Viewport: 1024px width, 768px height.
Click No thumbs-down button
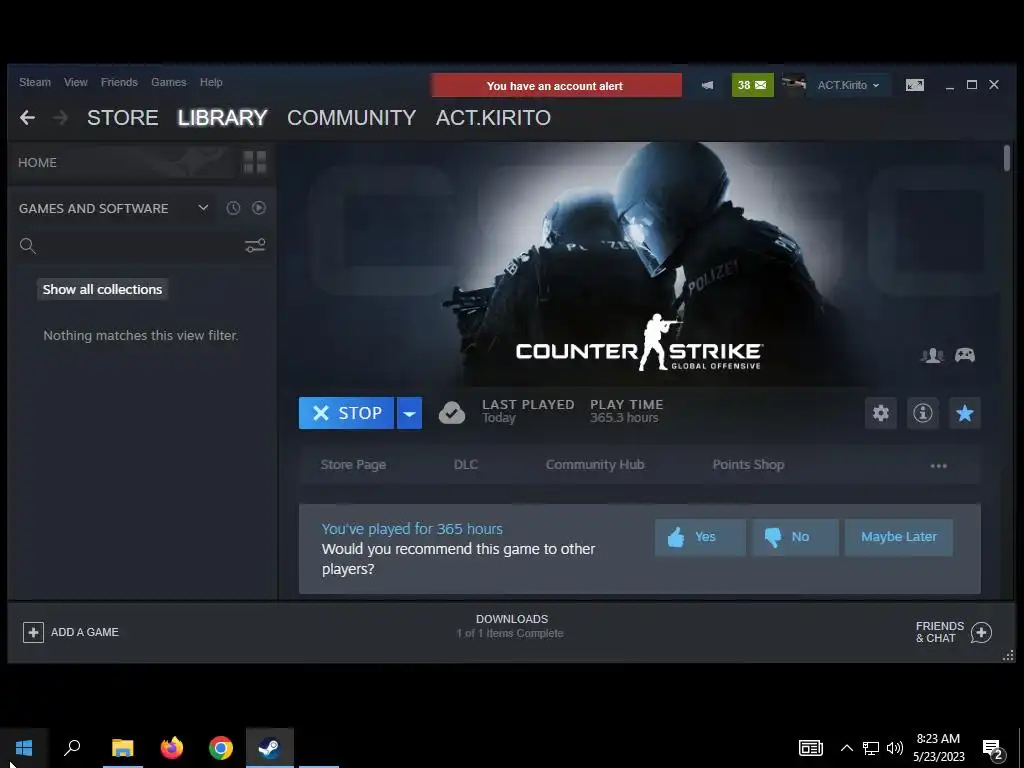pyautogui.click(x=795, y=537)
